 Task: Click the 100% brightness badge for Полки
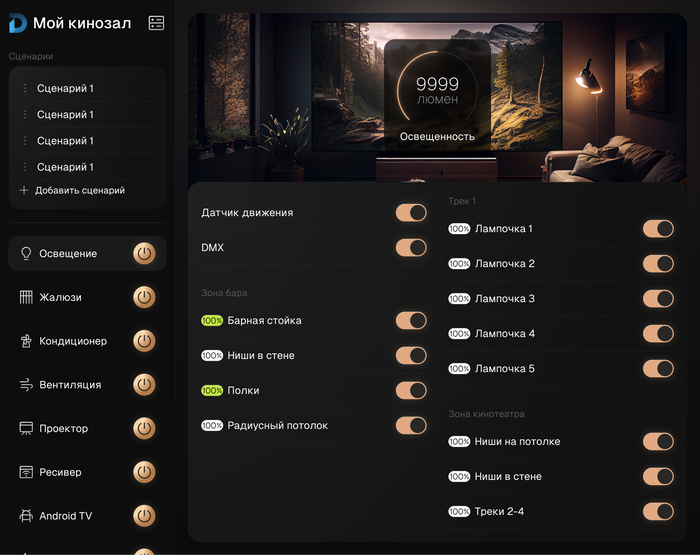212,391
